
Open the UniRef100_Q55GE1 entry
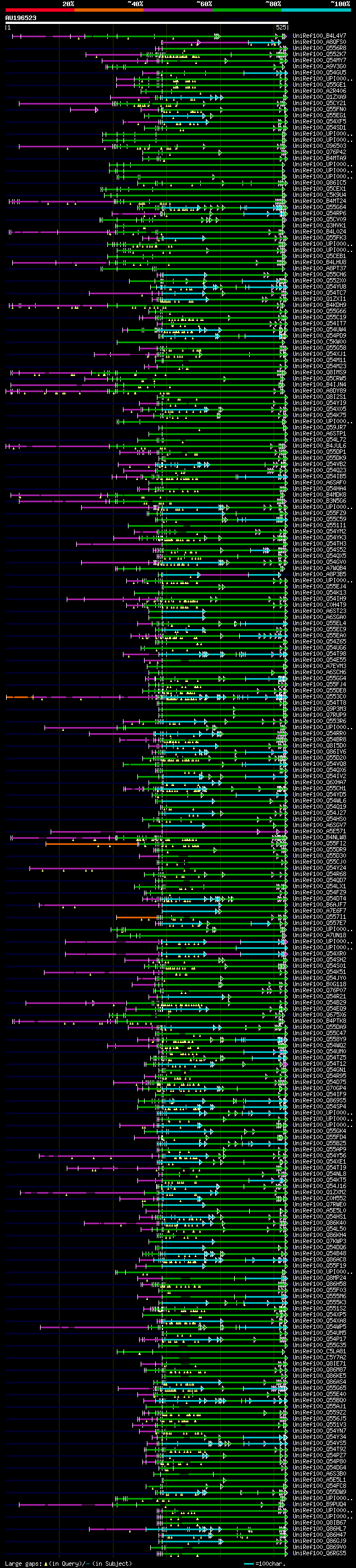(x=319, y=85)
